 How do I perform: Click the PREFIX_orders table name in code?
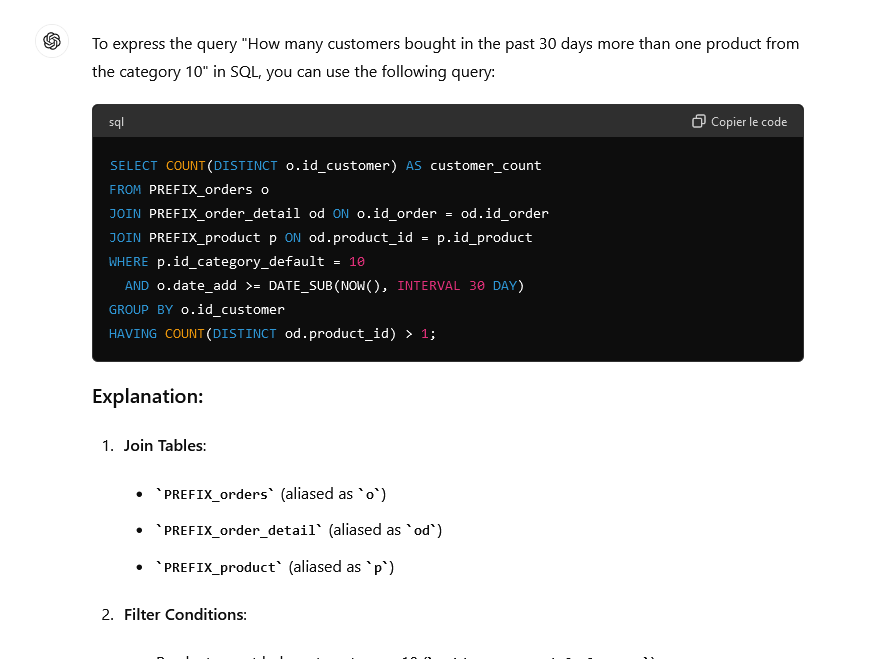click(x=200, y=189)
